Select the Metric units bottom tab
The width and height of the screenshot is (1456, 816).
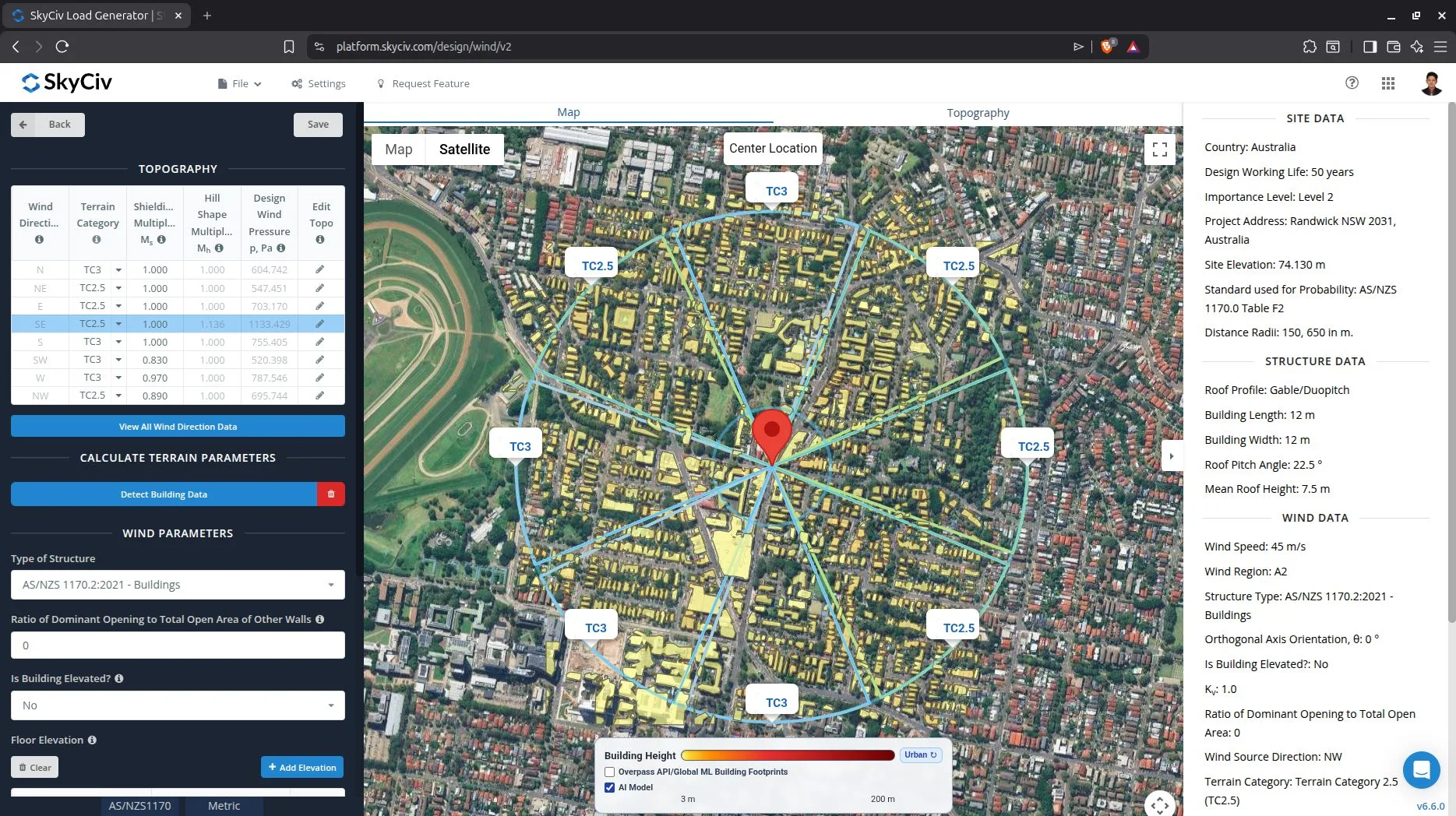click(224, 806)
